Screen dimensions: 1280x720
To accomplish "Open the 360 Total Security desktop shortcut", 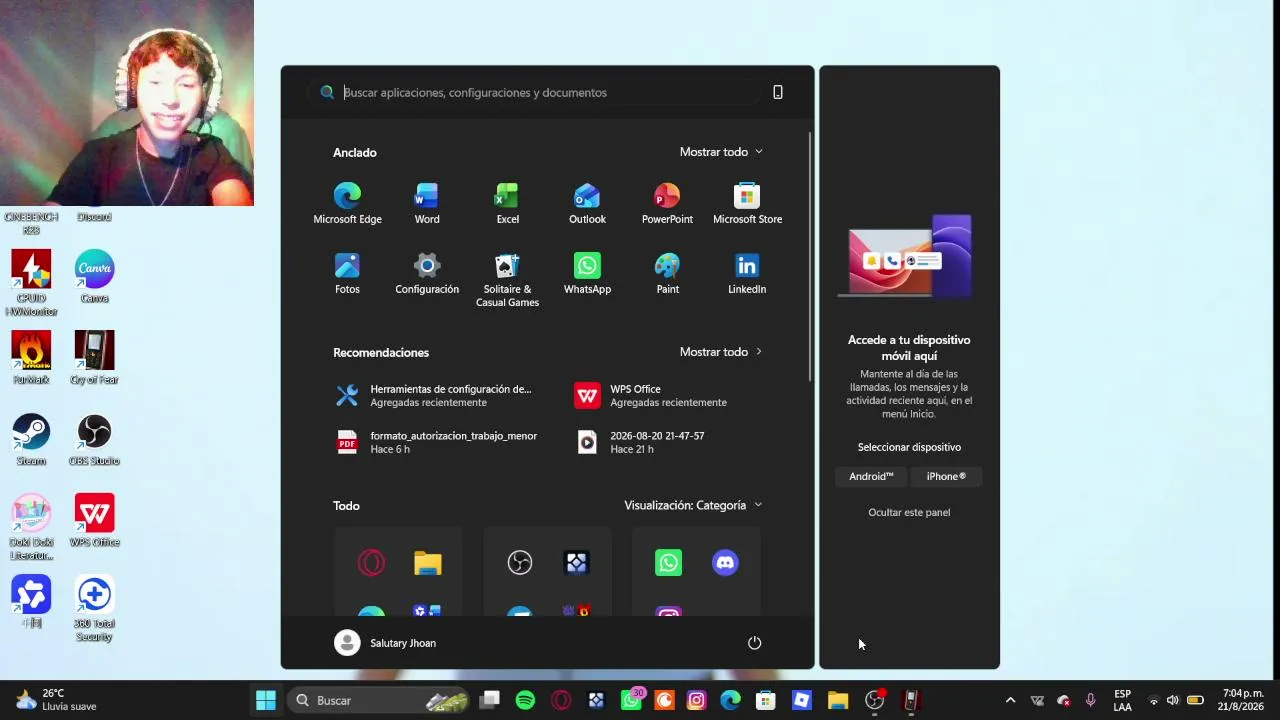I will [x=94, y=609].
